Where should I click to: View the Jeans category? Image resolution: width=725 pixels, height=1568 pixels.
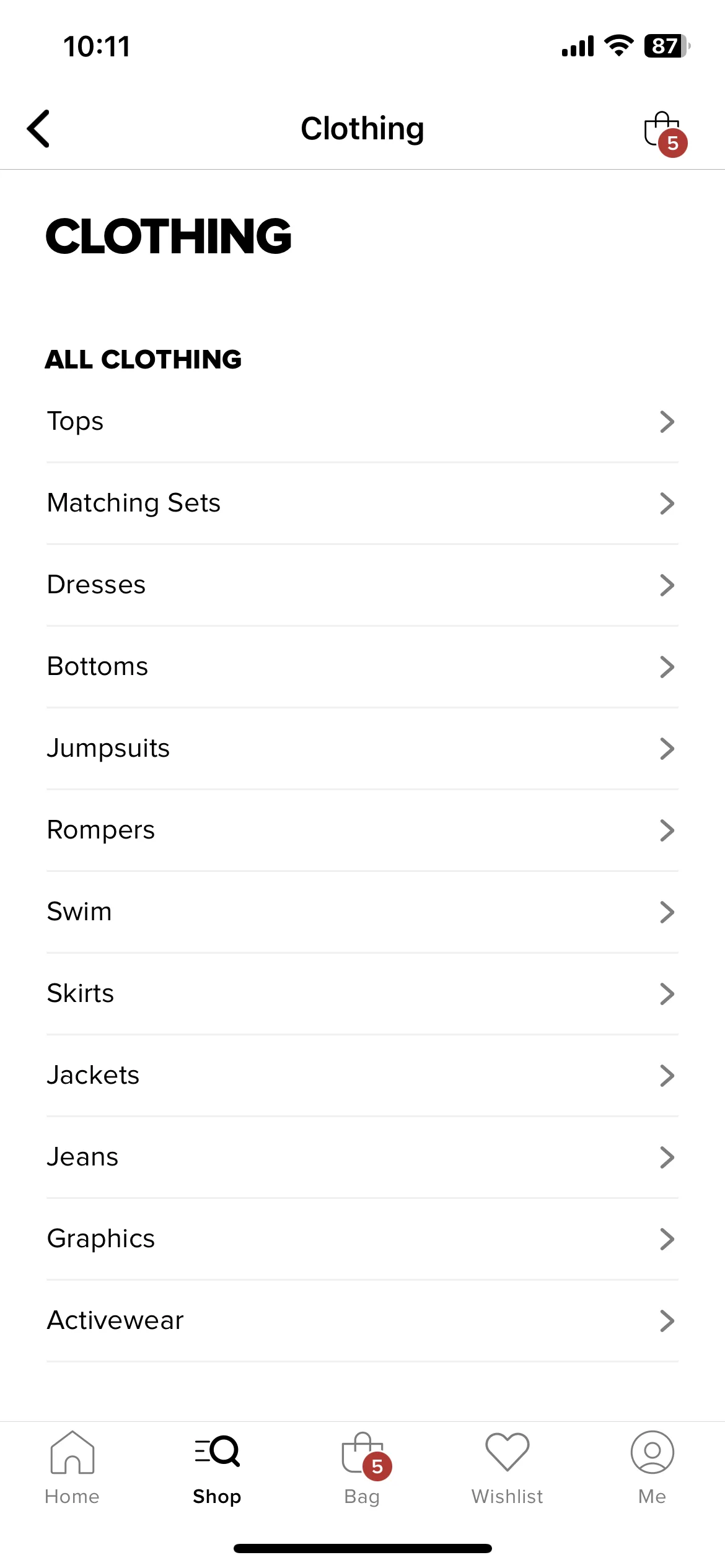pos(362,1157)
